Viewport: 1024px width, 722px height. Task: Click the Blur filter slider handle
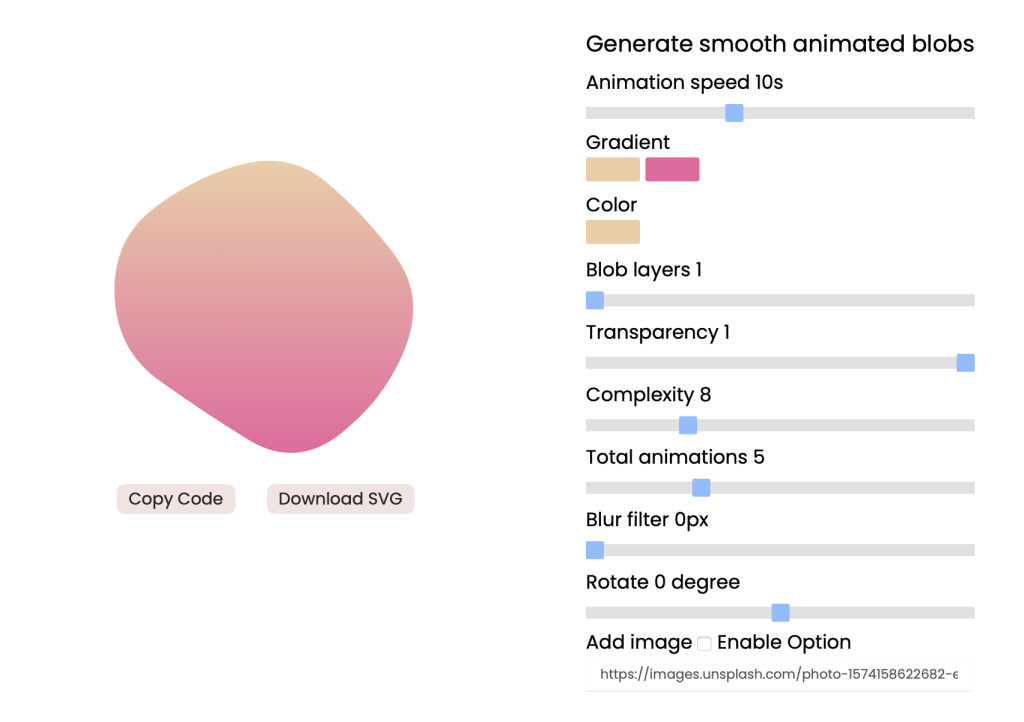[x=595, y=550]
